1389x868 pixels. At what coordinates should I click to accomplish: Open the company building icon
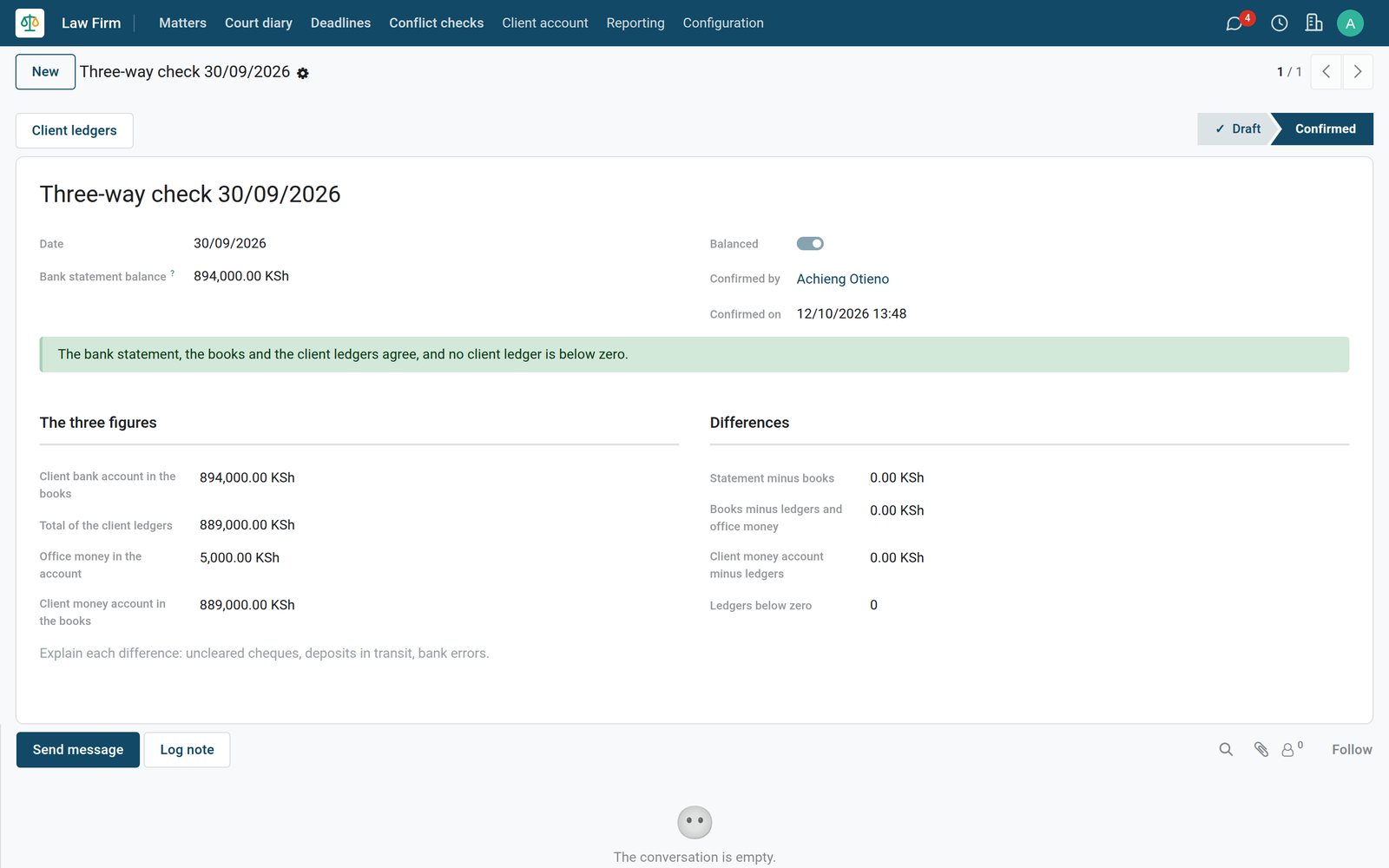point(1313,23)
